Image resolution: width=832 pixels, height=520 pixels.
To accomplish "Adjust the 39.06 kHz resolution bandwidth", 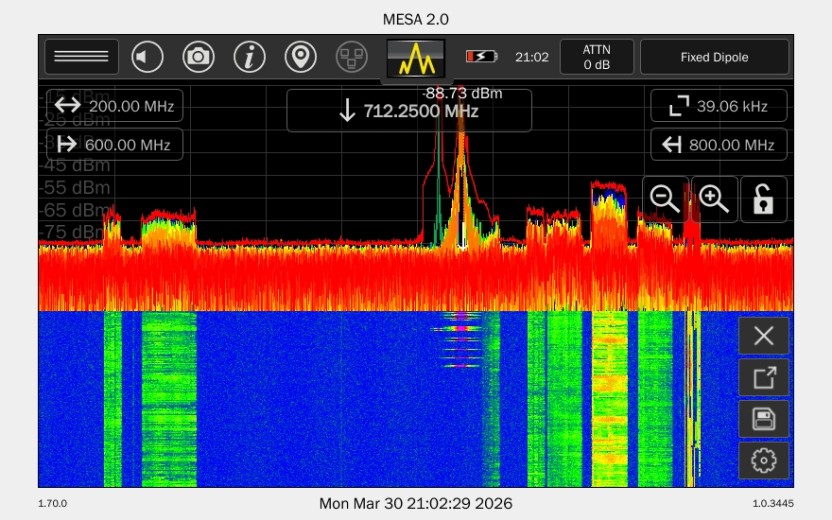I will (718, 106).
